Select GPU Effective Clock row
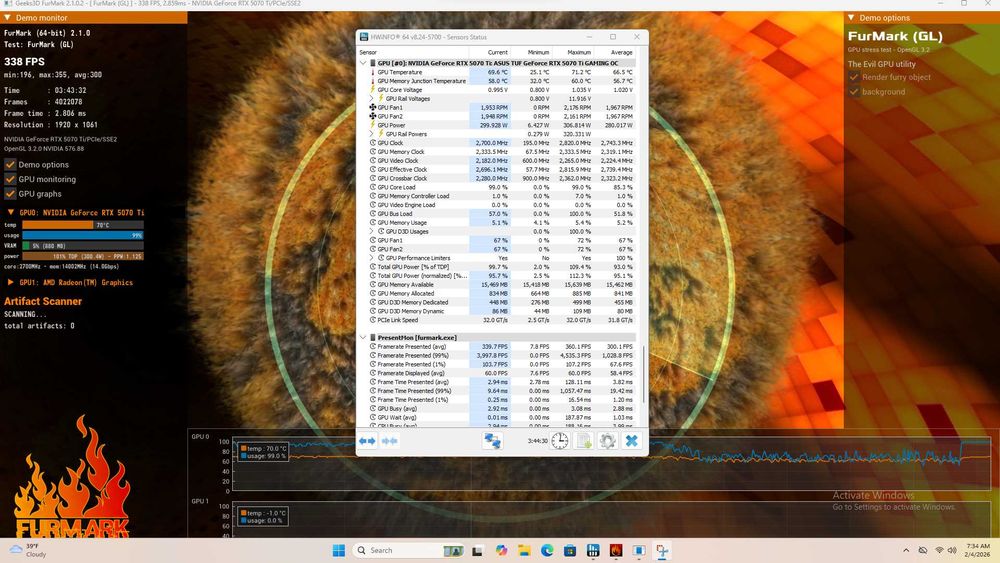 pyautogui.click(x=497, y=170)
